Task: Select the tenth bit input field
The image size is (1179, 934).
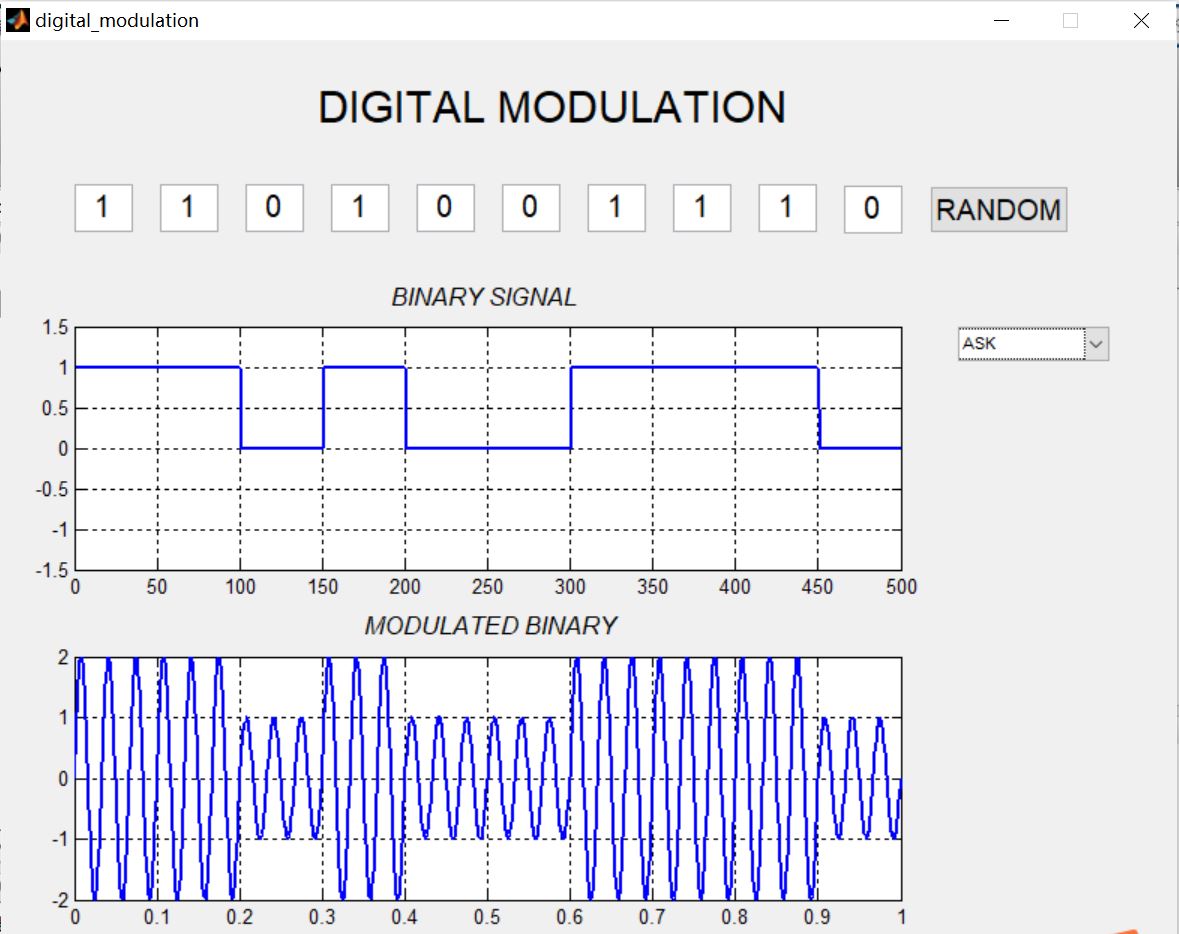Action: point(873,209)
